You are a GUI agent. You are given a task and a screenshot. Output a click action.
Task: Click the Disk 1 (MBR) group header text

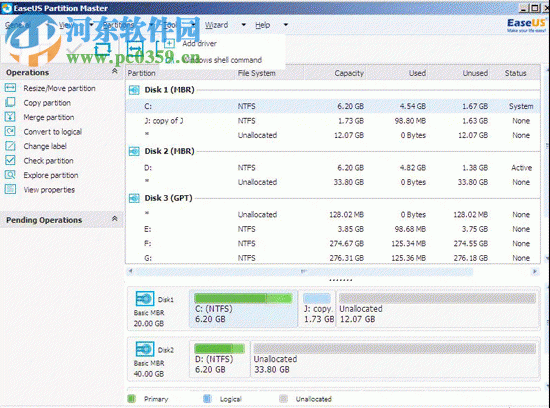pyautogui.click(x=169, y=90)
